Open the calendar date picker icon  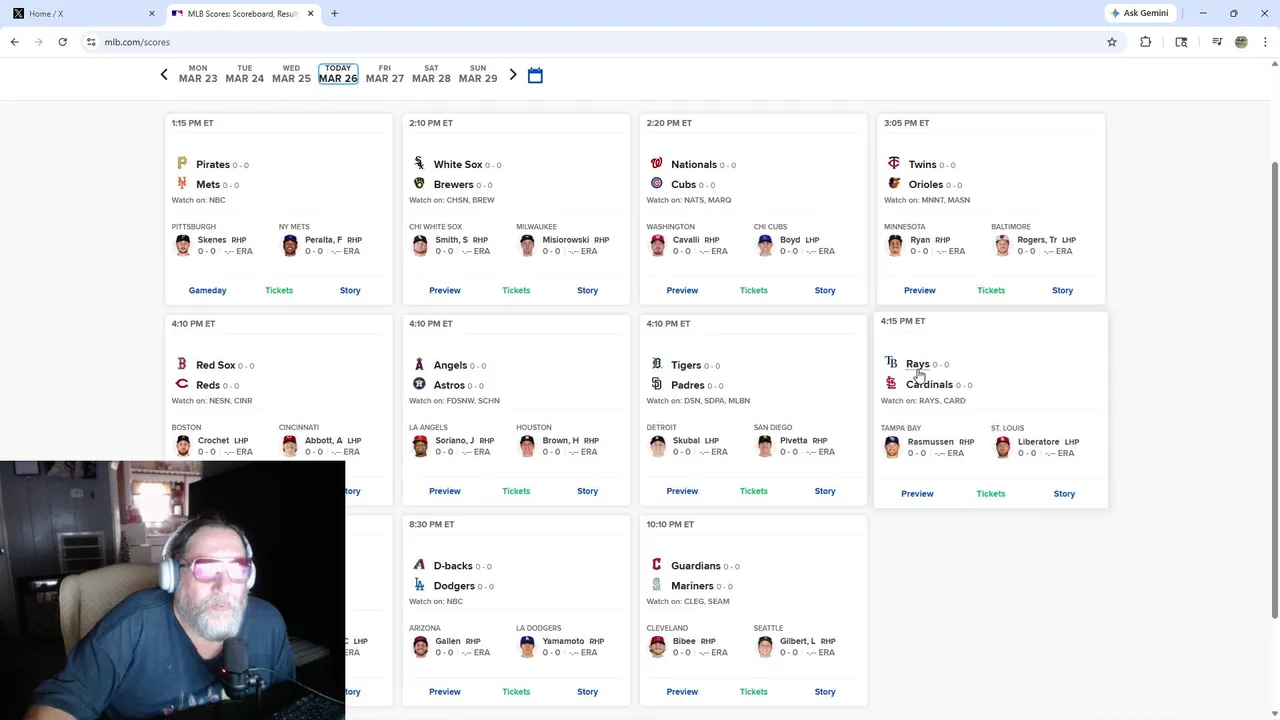coord(535,76)
